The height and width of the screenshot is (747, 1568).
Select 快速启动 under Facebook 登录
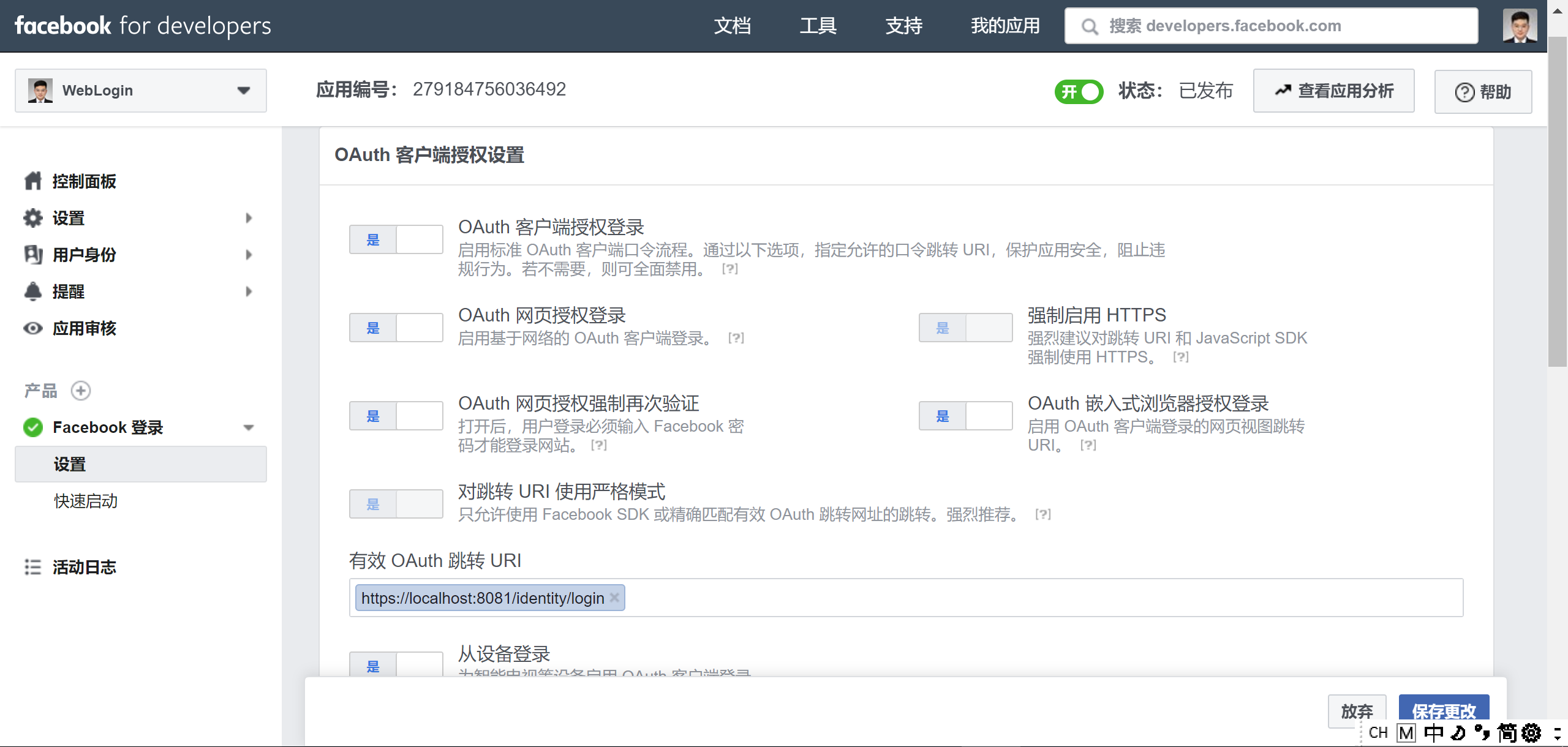coord(86,501)
